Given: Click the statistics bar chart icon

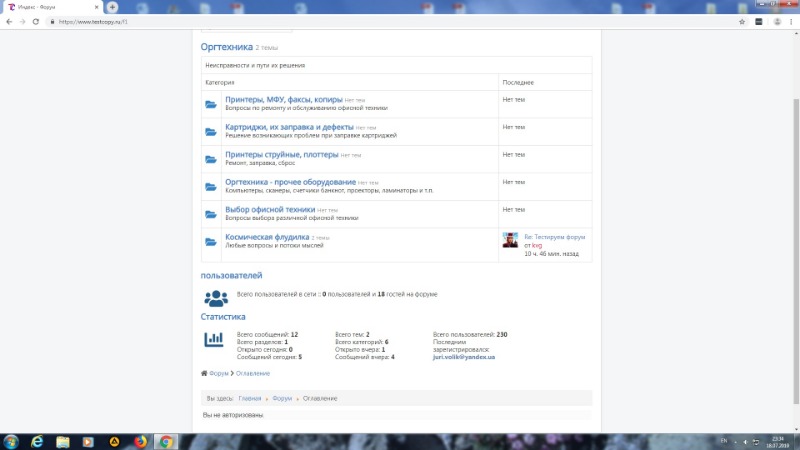Looking at the screenshot, I should [214, 340].
